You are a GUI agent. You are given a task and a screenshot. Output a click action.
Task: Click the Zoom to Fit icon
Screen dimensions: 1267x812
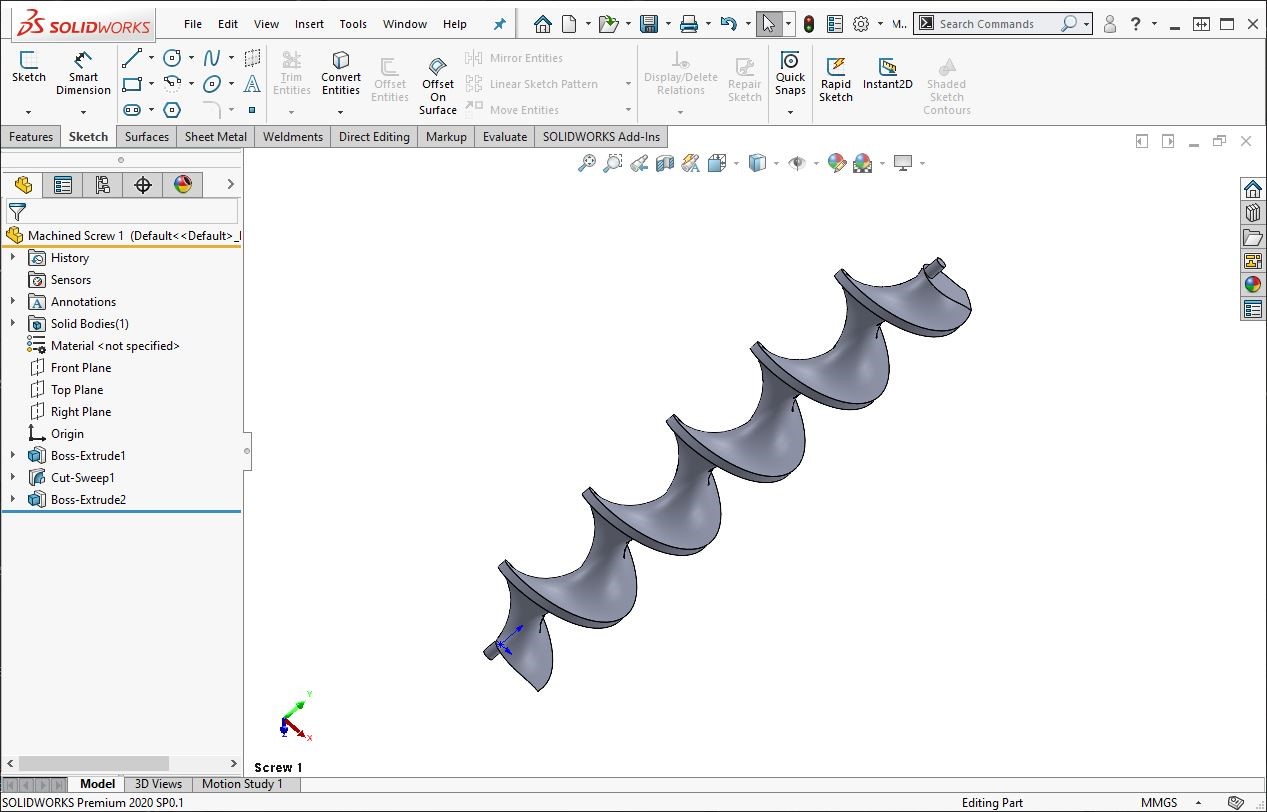pos(587,163)
